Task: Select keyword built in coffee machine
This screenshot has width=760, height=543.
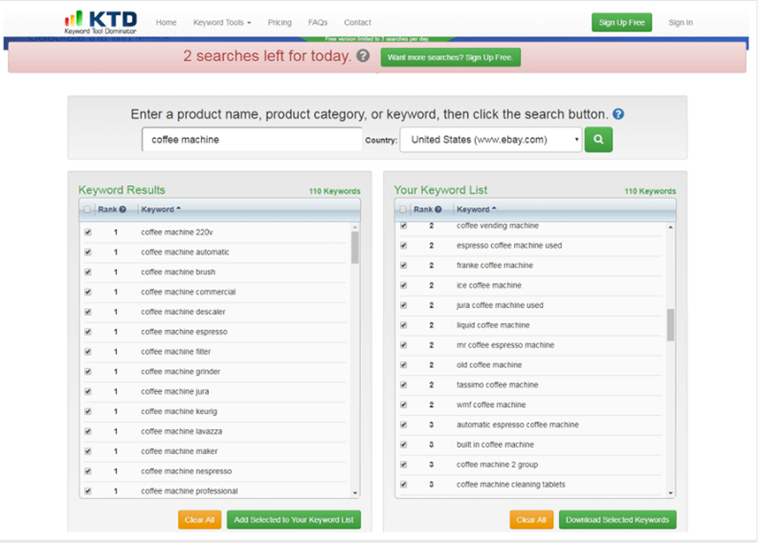Action: click(x=495, y=444)
